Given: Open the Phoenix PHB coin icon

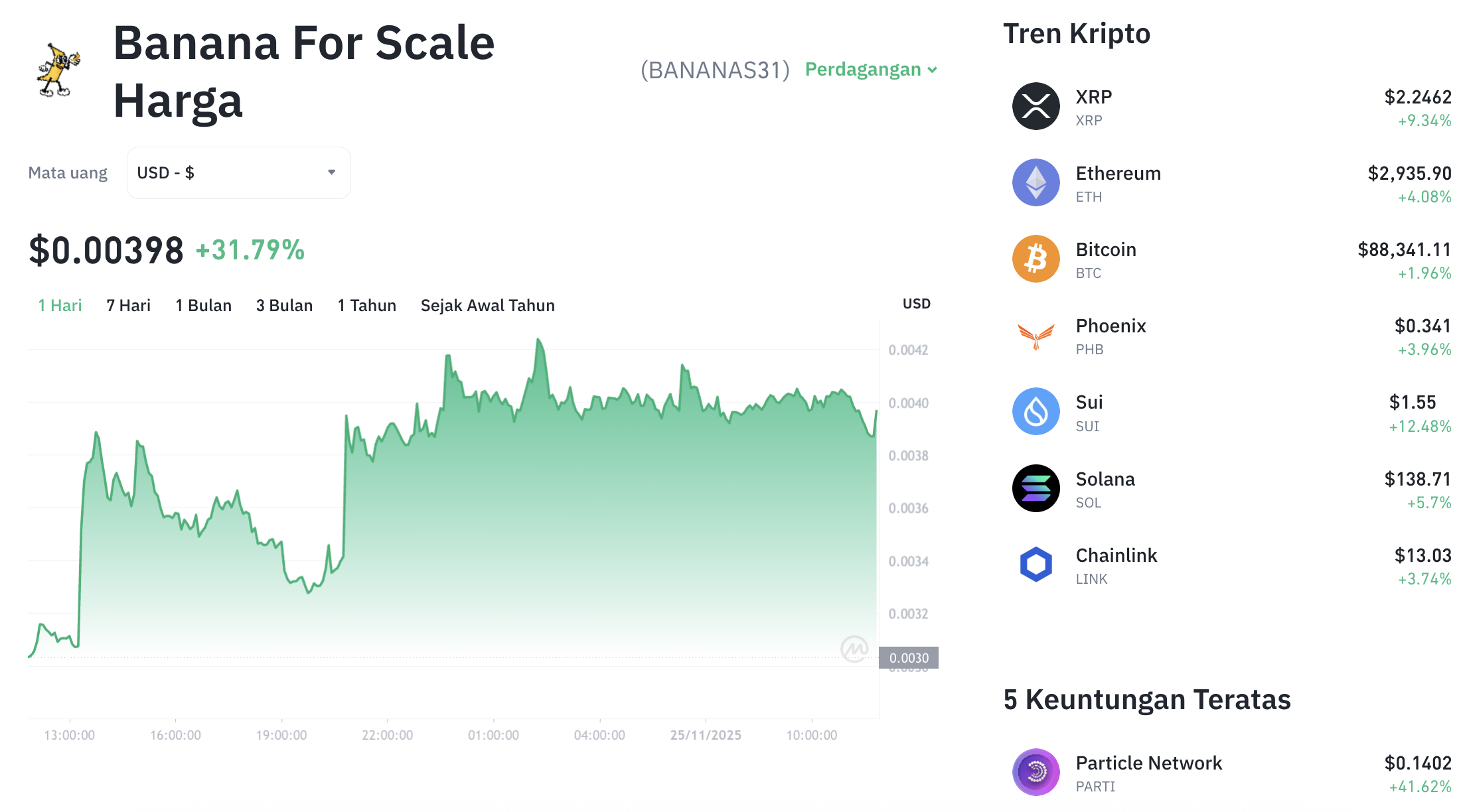Looking at the screenshot, I should tap(1035, 336).
